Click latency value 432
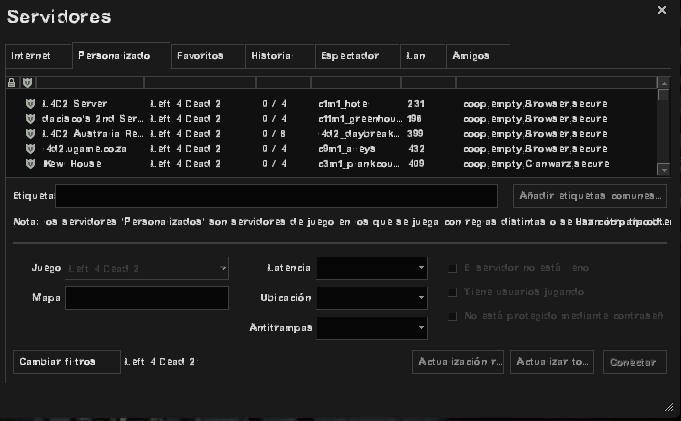681x421 pixels. coord(416,149)
